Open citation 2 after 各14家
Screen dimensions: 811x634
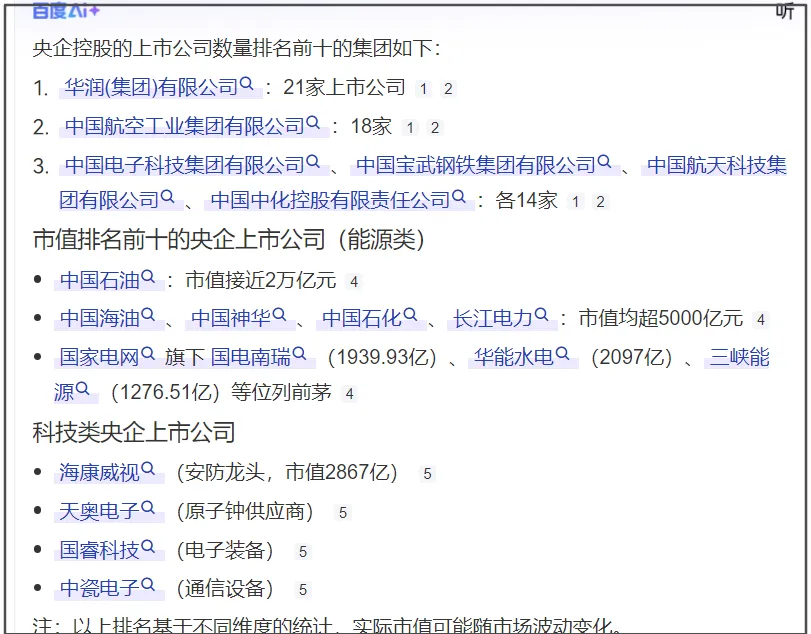[x=600, y=202]
